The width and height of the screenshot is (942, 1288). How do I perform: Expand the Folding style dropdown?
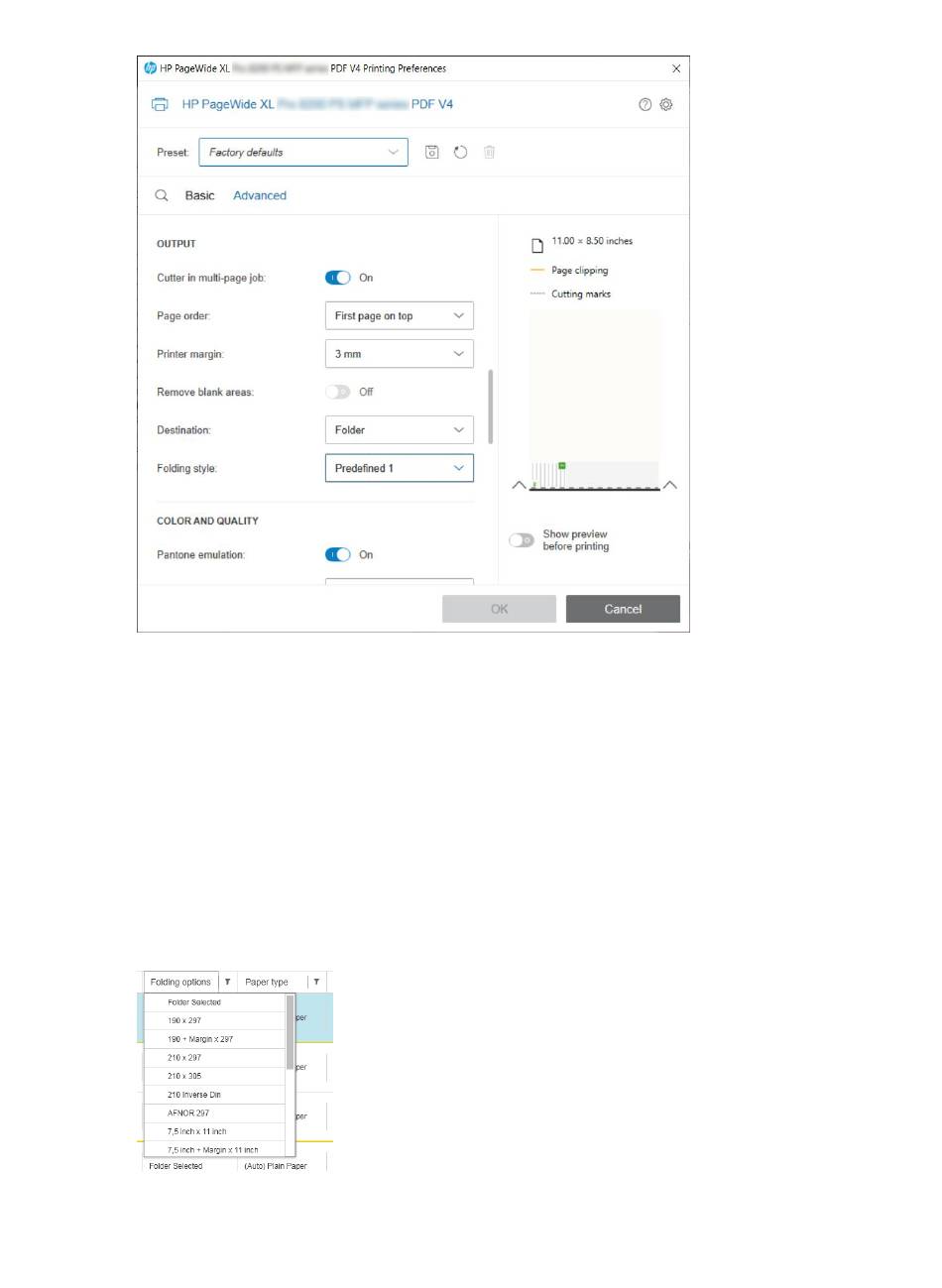(x=400, y=468)
